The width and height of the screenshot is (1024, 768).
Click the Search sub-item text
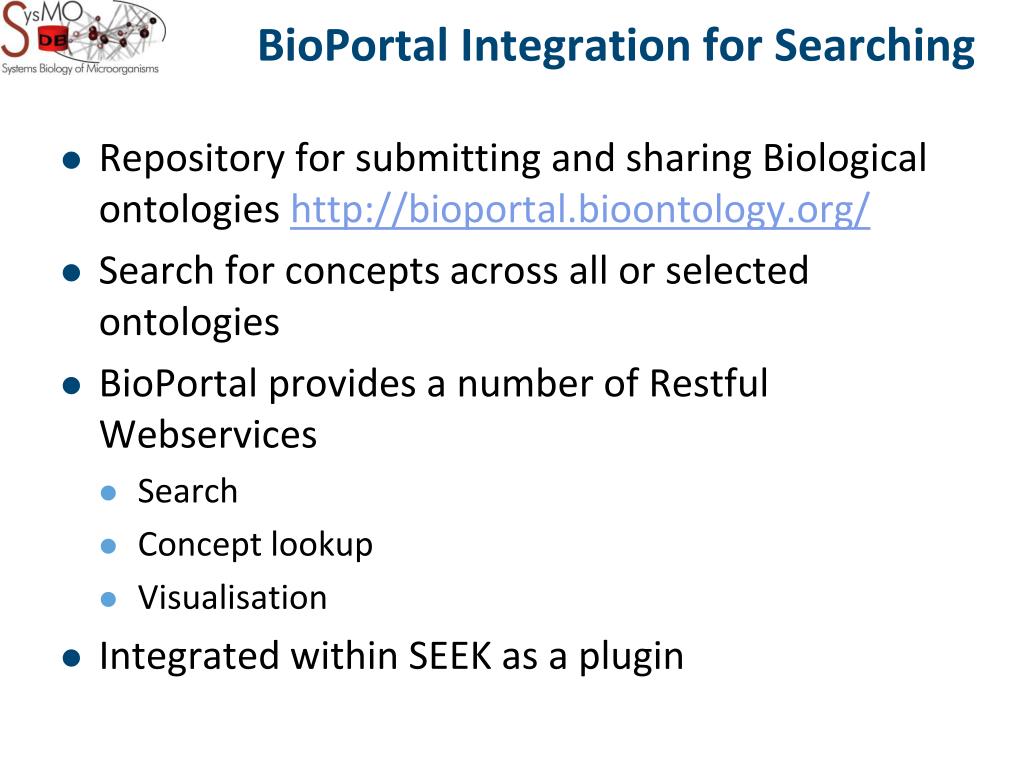point(187,491)
